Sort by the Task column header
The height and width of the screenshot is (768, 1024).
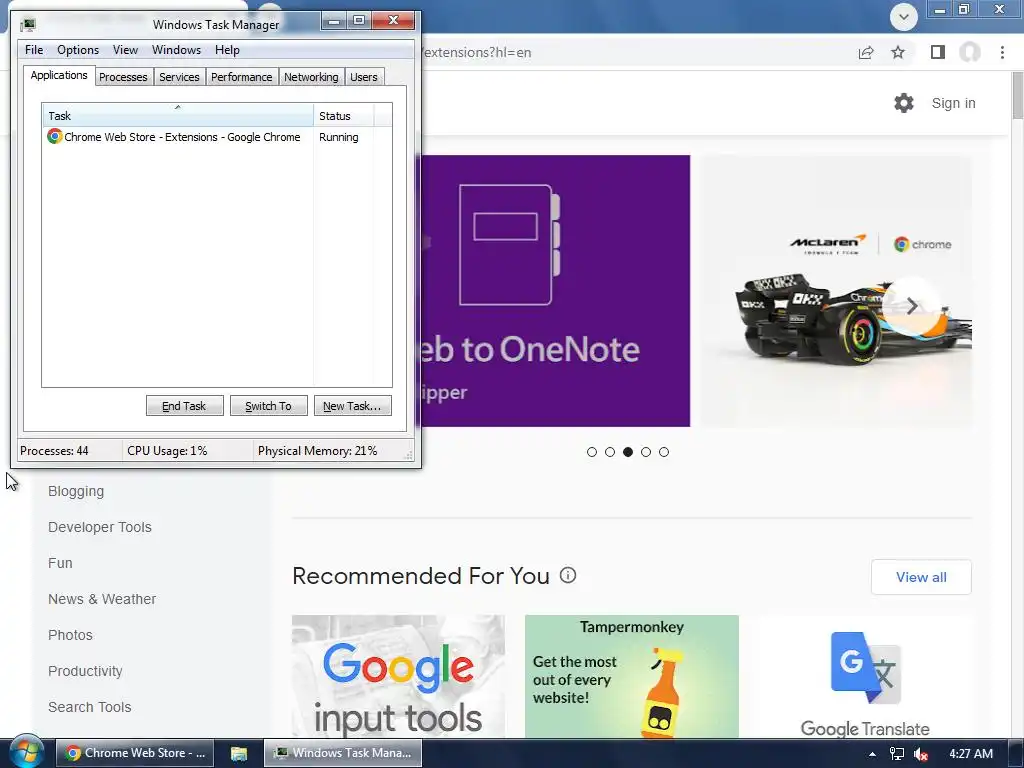tap(178, 116)
